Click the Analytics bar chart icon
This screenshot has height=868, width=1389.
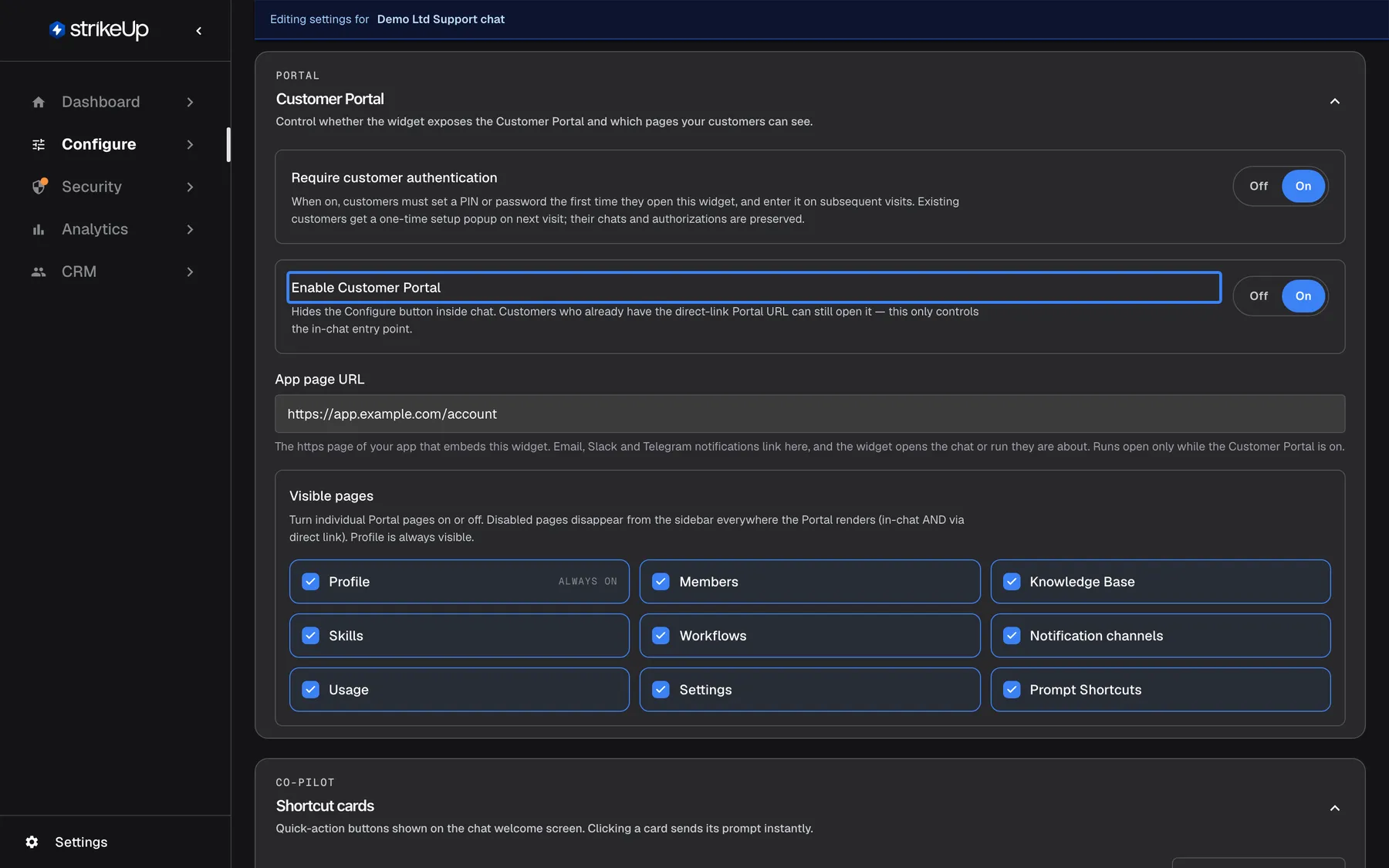coord(39,229)
